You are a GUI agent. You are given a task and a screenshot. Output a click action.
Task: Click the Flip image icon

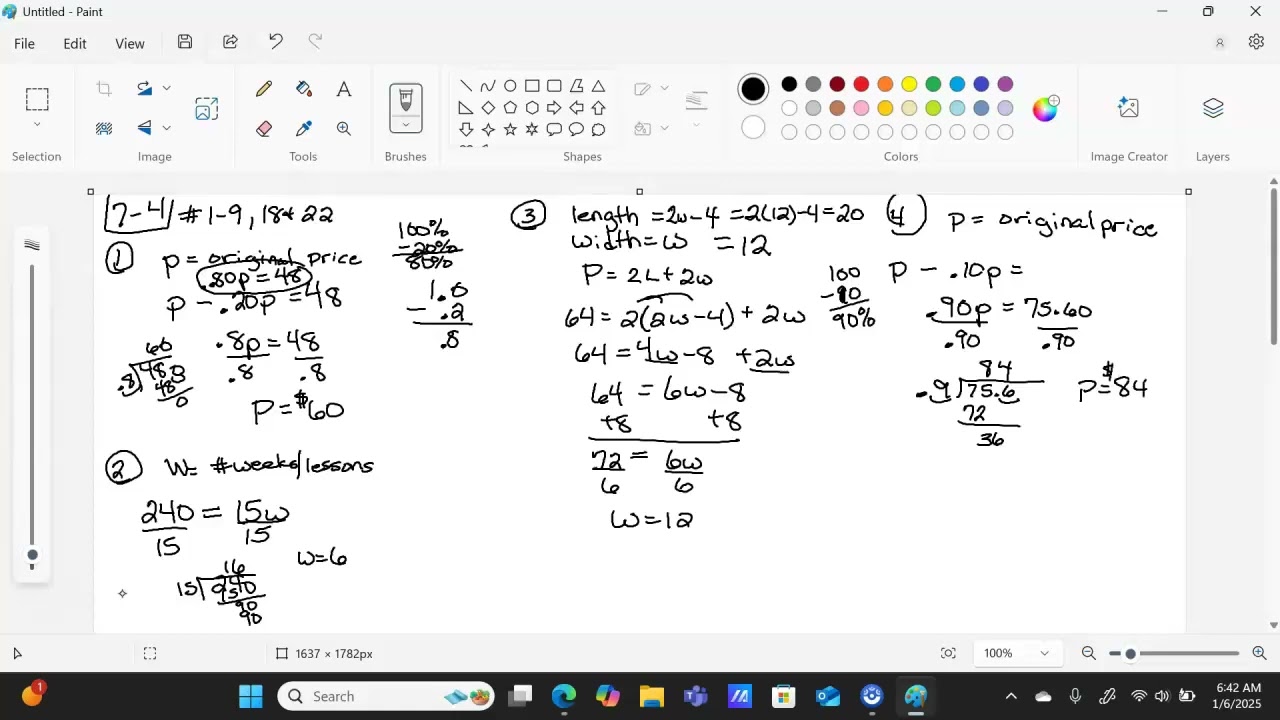coord(145,128)
